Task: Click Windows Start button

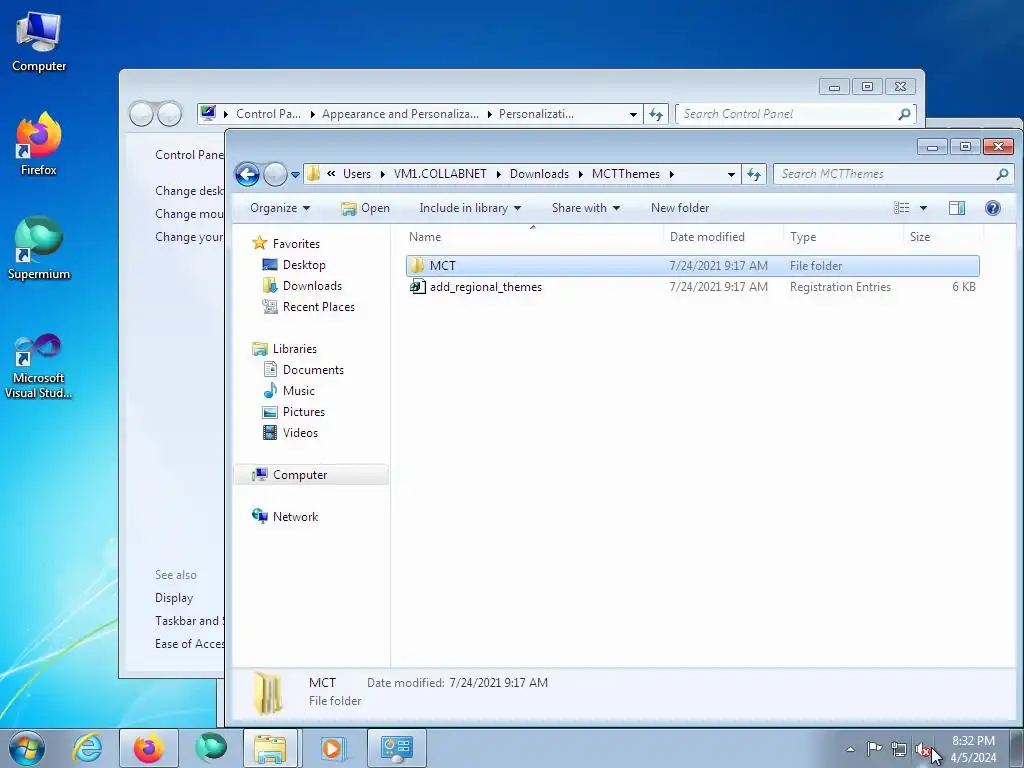Action: [x=27, y=748]
